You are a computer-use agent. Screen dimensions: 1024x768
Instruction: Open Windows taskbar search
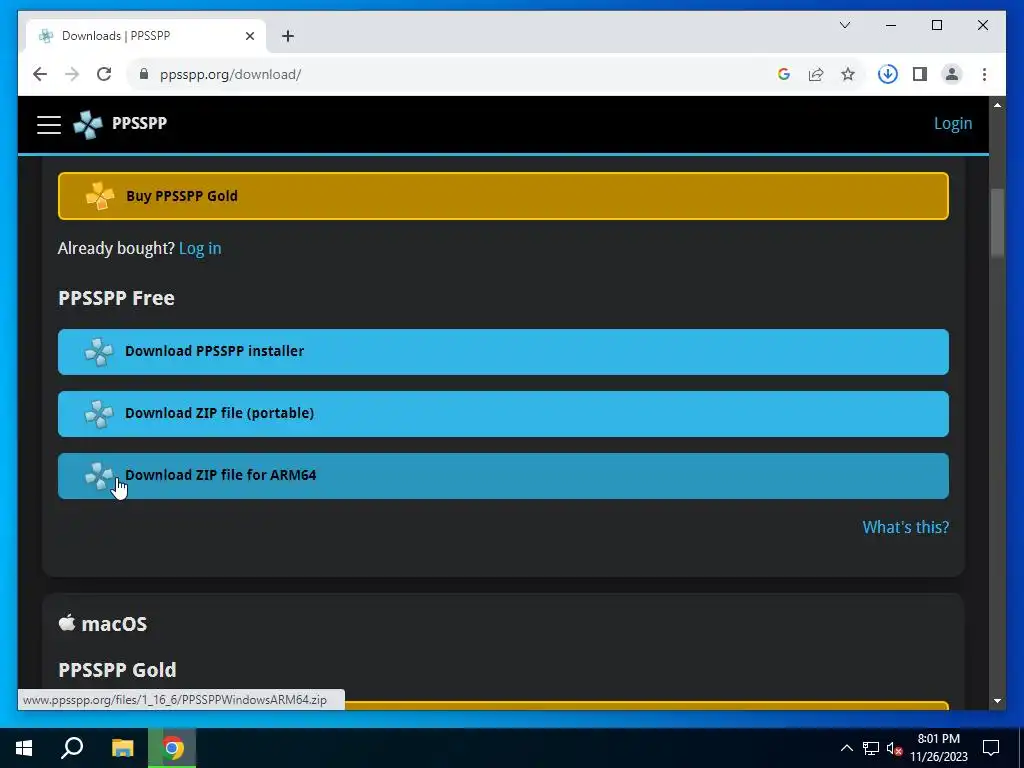pos(72,748)
